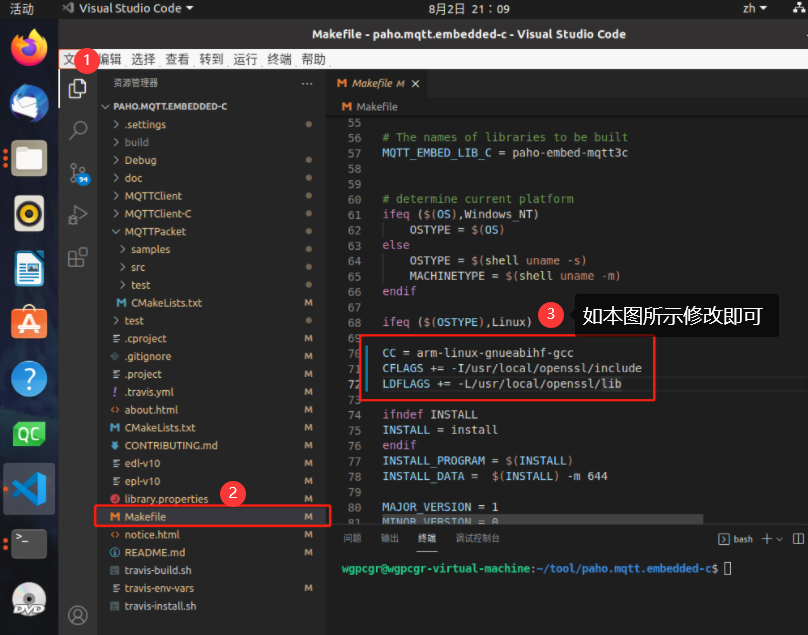
Task: Open MQTTPacket's CMakeLists.txt file
Action: tap(212, 303)
